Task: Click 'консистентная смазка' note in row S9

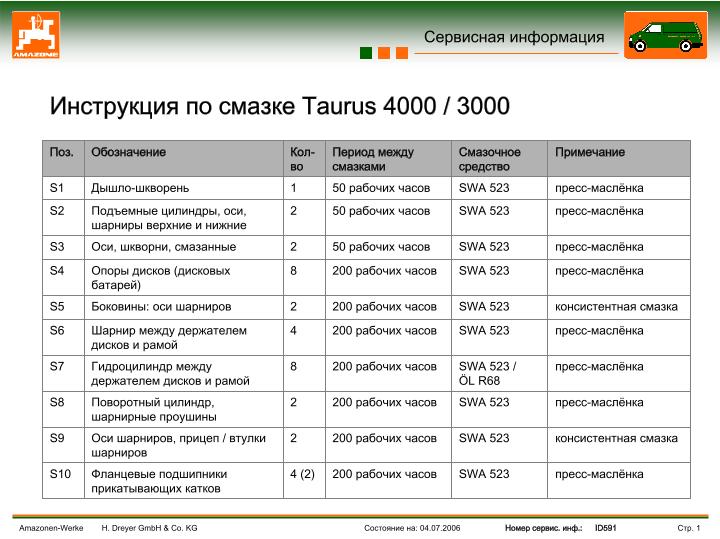Action: pos(616,438)
